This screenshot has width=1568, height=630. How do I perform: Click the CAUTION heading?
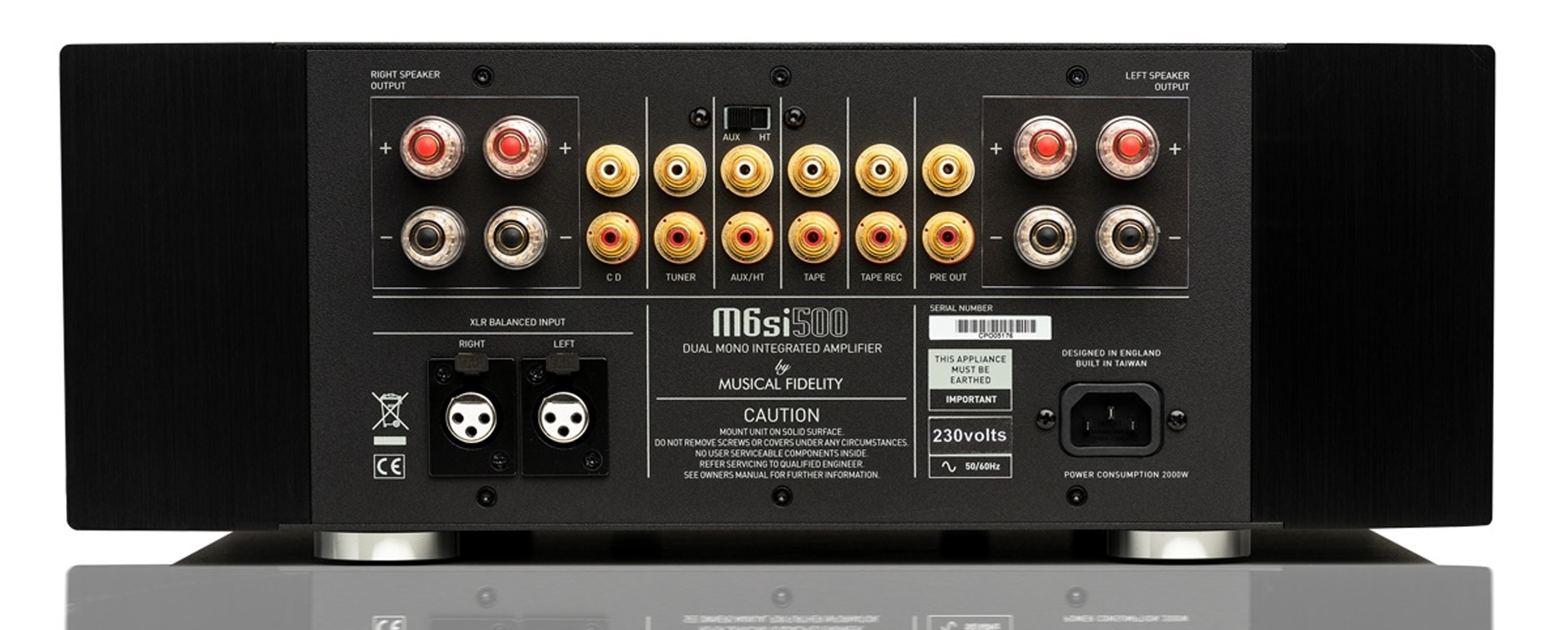tap(781, 415)
